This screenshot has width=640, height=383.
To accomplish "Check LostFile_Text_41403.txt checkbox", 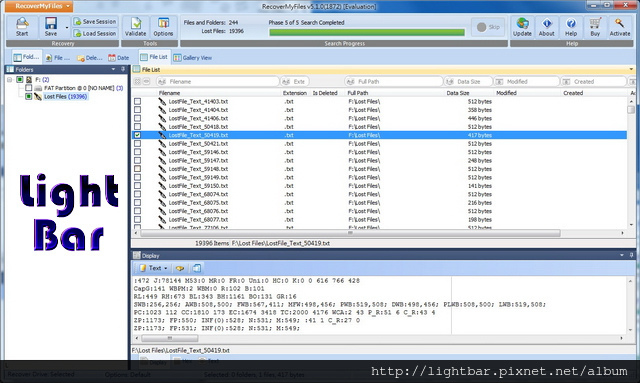I will pyautogui.click(x=138, y=101).
